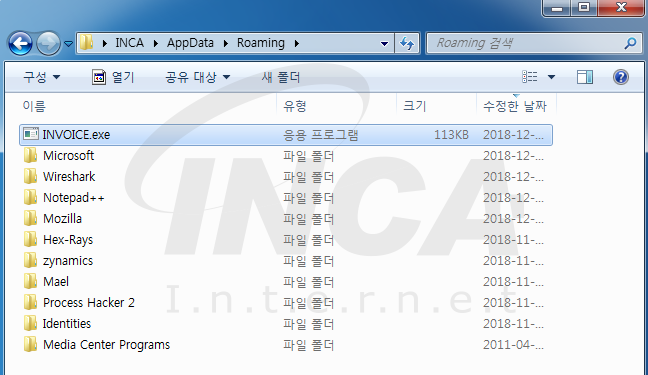The width and height of the screenshot is (648, 375).
Task: Select the Process Hacker 2 folder name
Action: pos(89,303)
